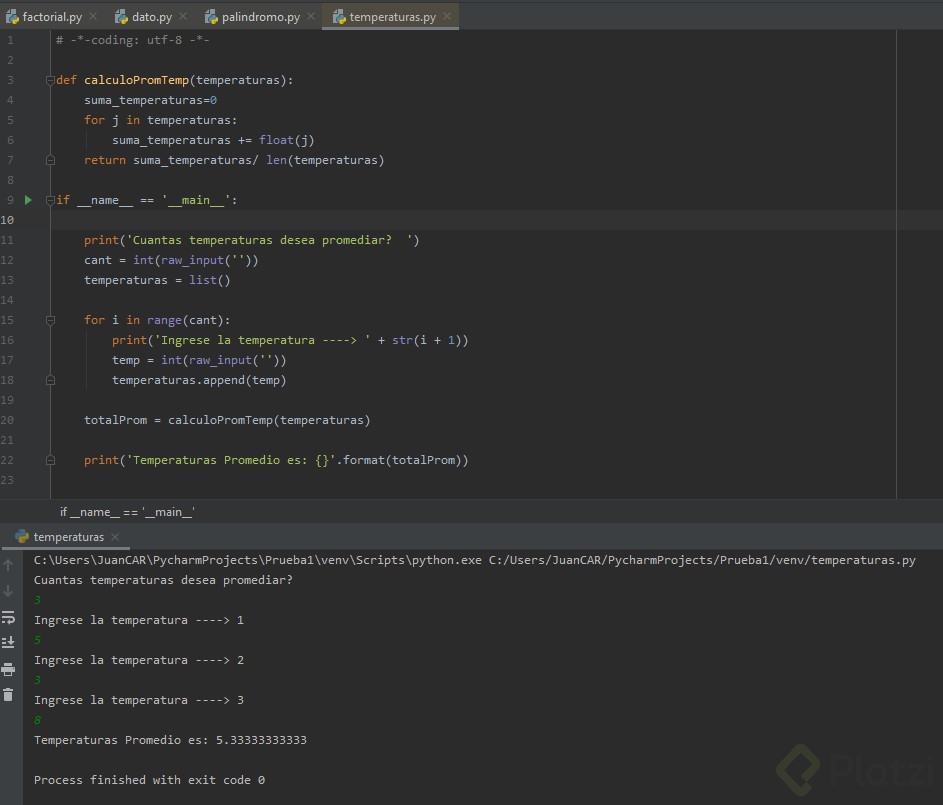Toggle soft-wrap in the Run console
This screenshot has height=805, width=943.
click(9, 617)
